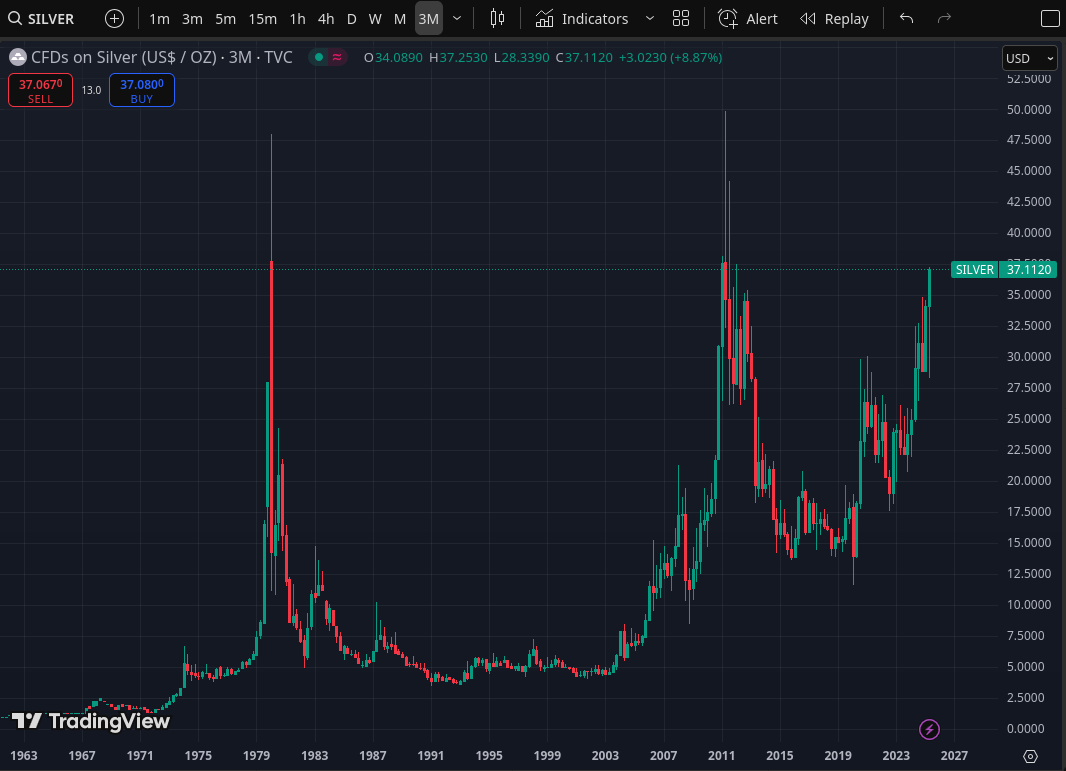
Task: Redo the chart action
Action: 944,18
